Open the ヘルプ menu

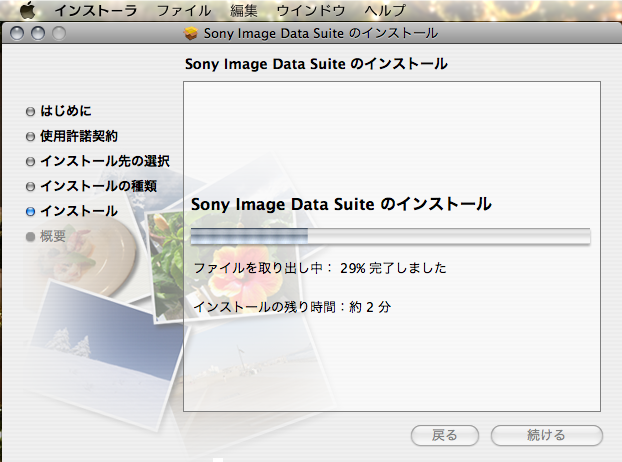tap(385, 11)
